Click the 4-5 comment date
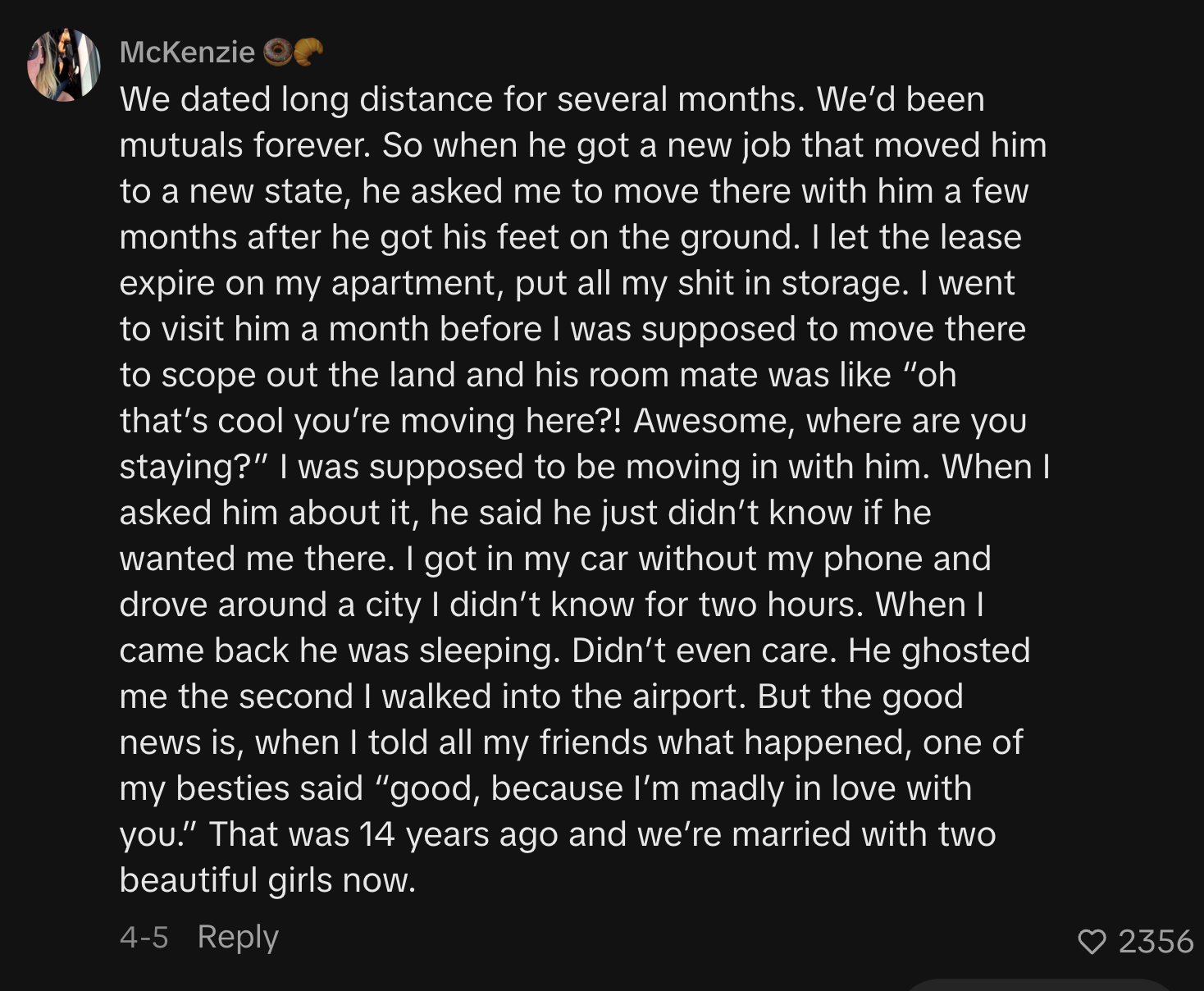The width and height of the screenshot is (1204, 991). point(144,936)
